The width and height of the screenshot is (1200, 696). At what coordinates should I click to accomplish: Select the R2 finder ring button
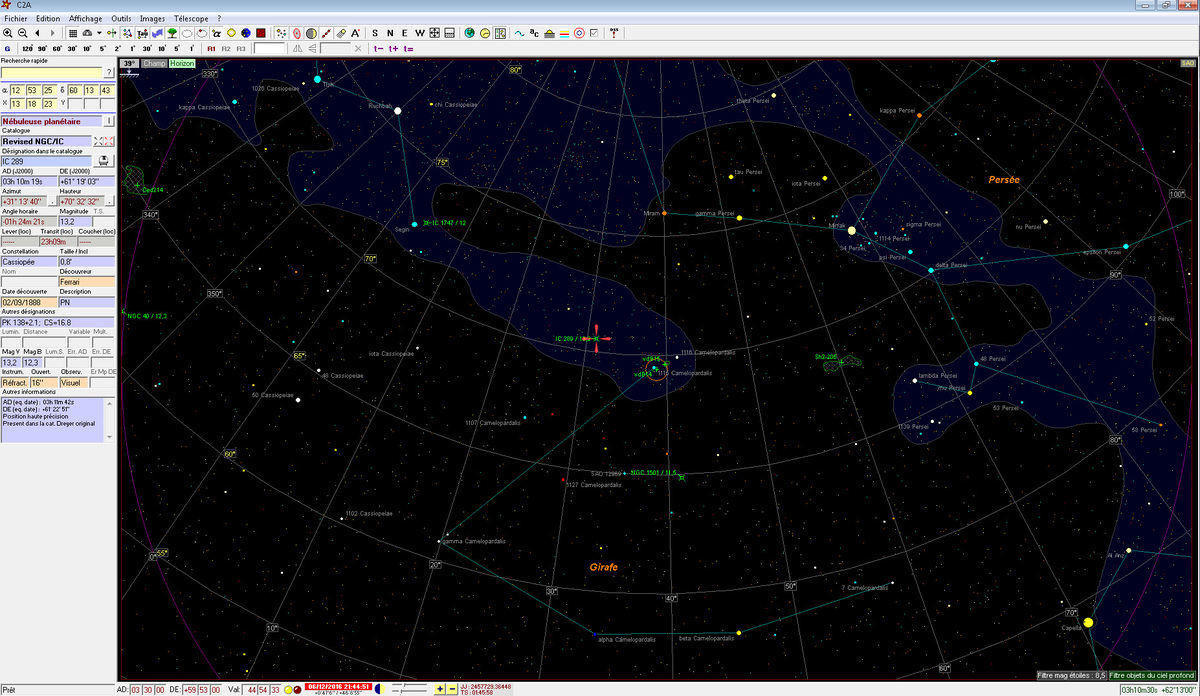coord(226,48)
